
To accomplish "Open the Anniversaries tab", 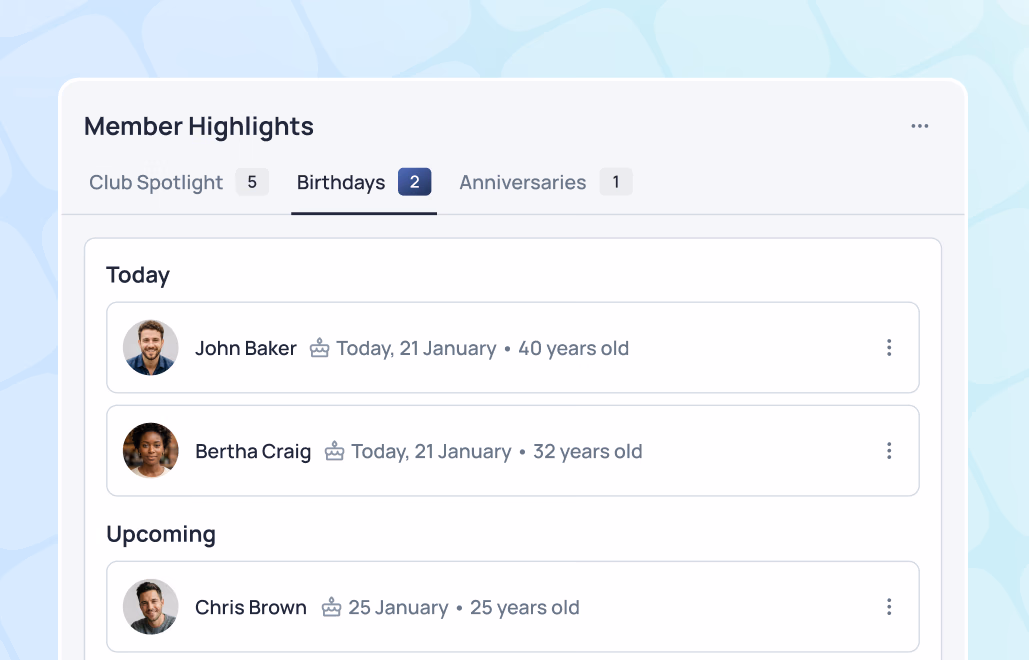I will click(545, 182).
